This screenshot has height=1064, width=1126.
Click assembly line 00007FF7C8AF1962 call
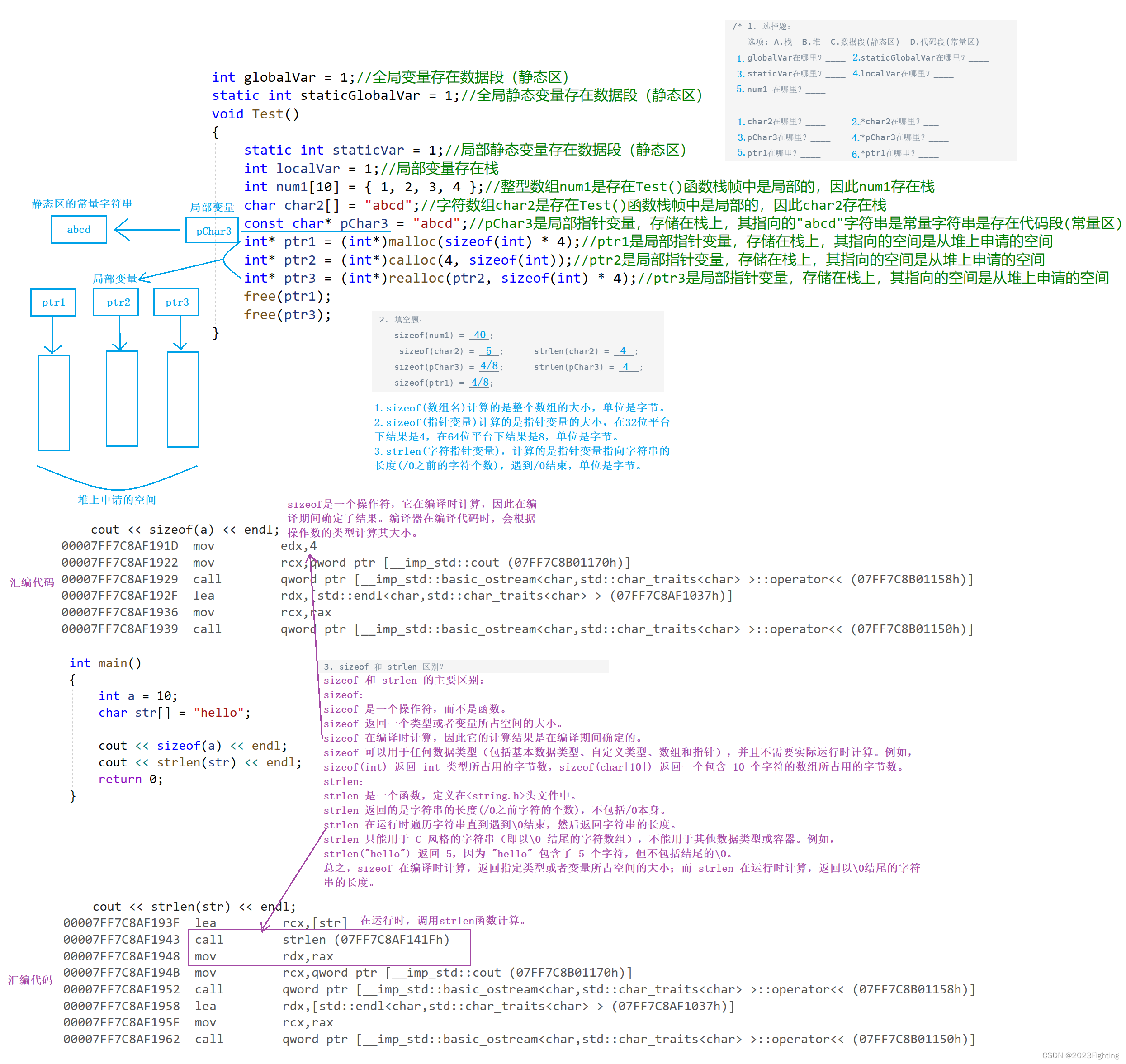519,1039
